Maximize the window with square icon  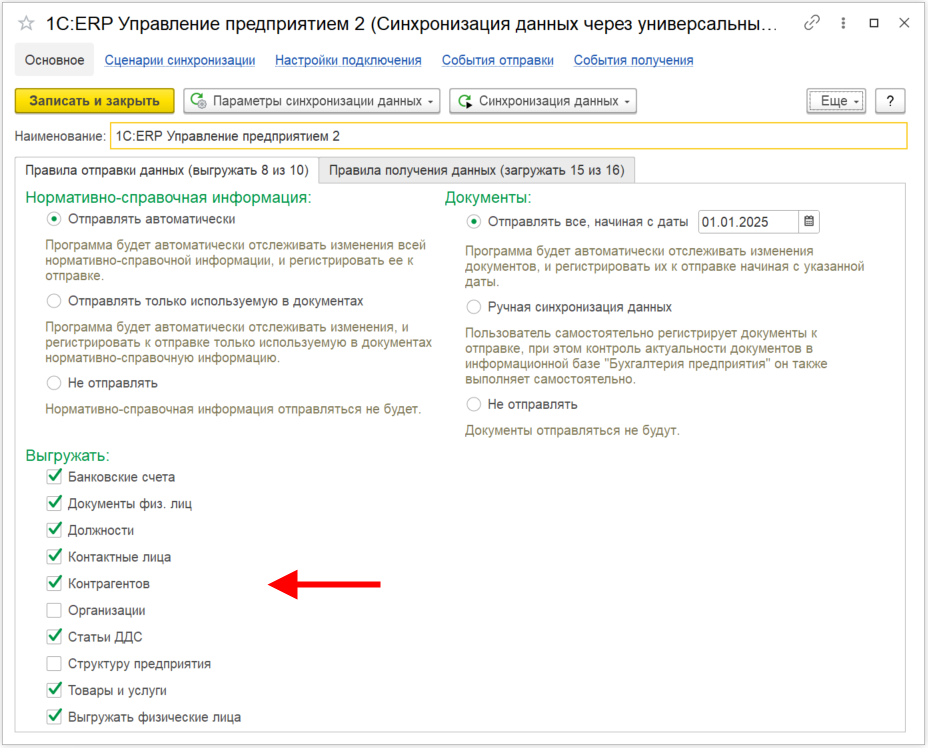click(x=874, y=23)
